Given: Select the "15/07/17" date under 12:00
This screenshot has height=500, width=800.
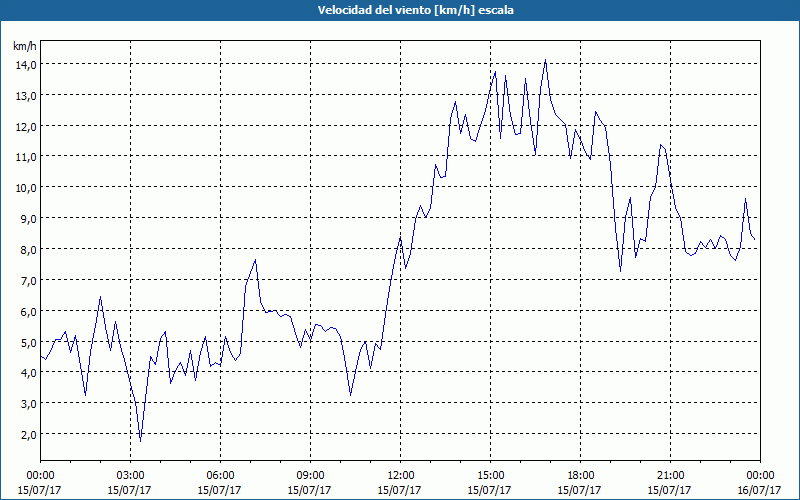Looking at the screenshot, I should [x=400, y=490].
